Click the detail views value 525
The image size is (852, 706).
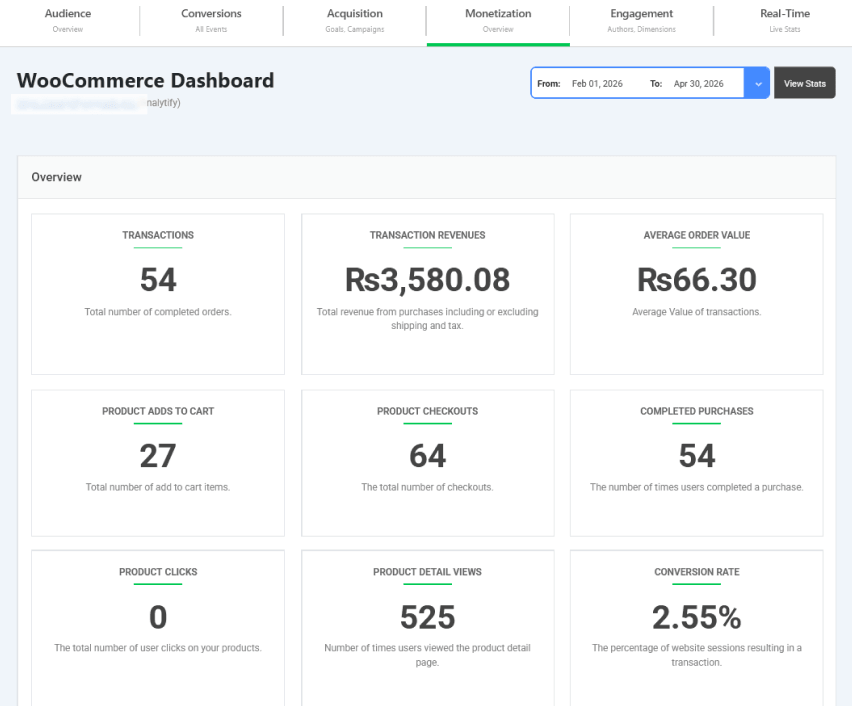(428, 617)
